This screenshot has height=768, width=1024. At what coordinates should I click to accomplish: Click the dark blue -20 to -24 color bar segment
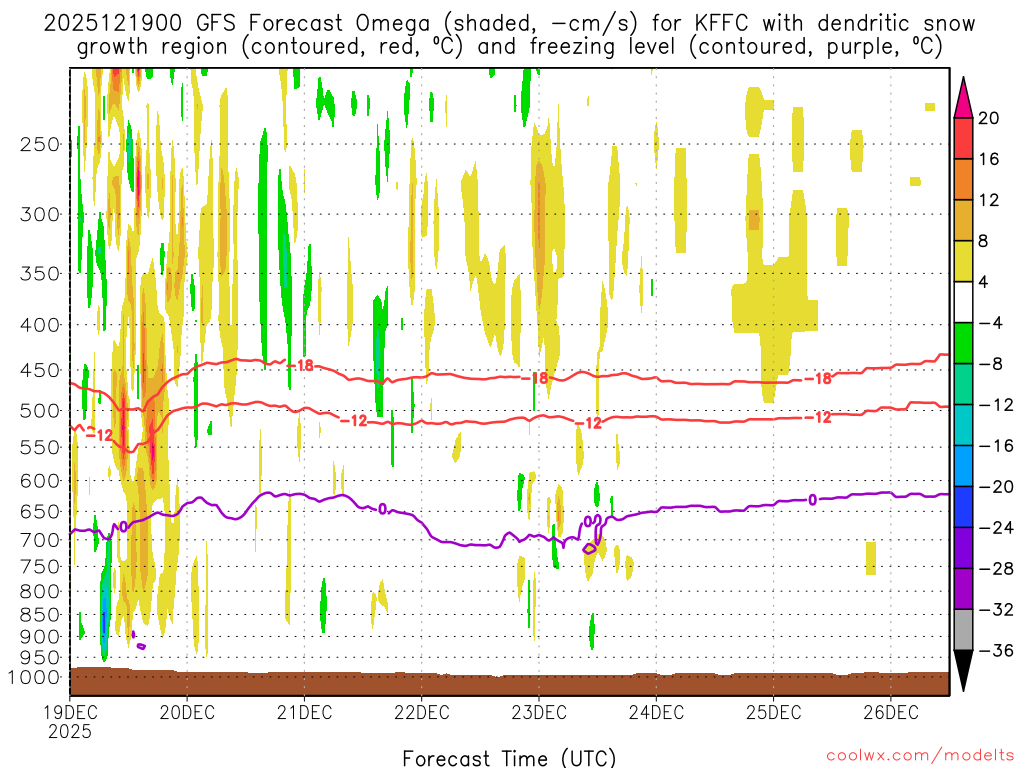point(963,507)
